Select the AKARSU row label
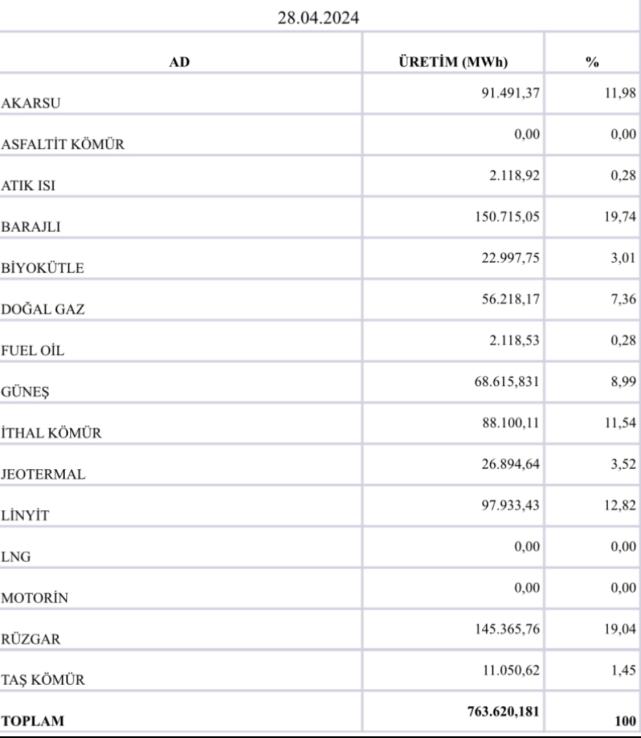The height and width of the screenshot is (738, 641). pos(30,103)
